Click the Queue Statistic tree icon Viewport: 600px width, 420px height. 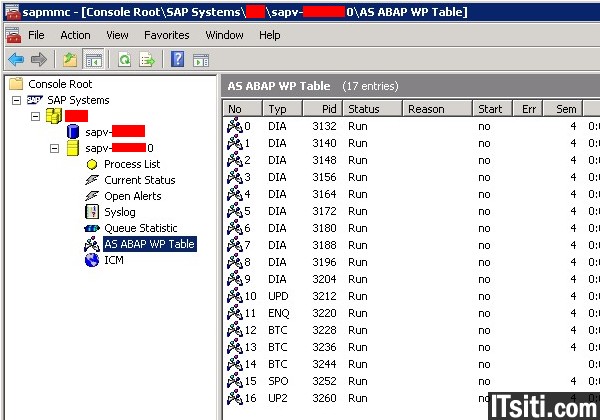tap(92, 228)
